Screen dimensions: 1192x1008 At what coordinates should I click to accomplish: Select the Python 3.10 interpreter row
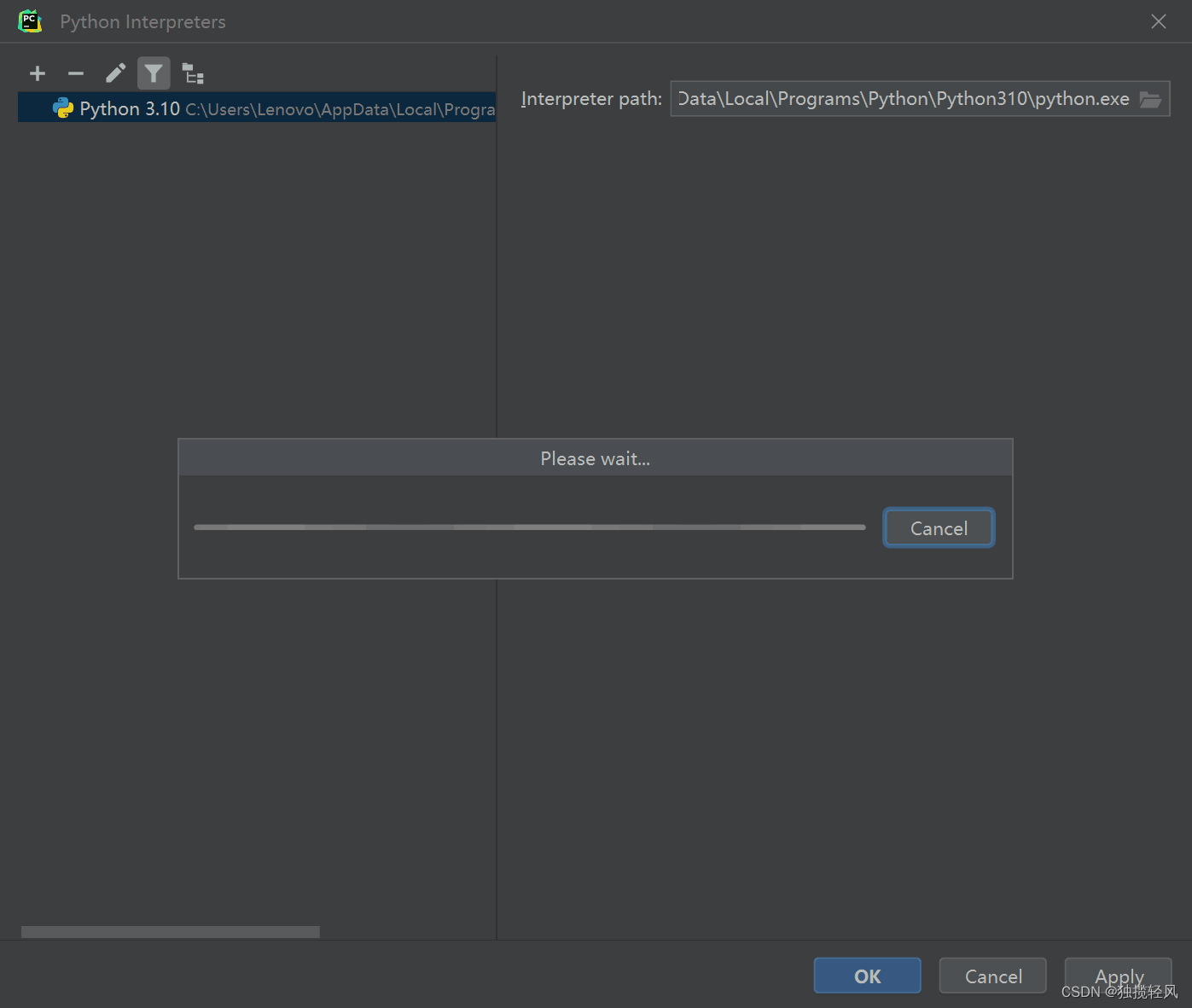257,108
